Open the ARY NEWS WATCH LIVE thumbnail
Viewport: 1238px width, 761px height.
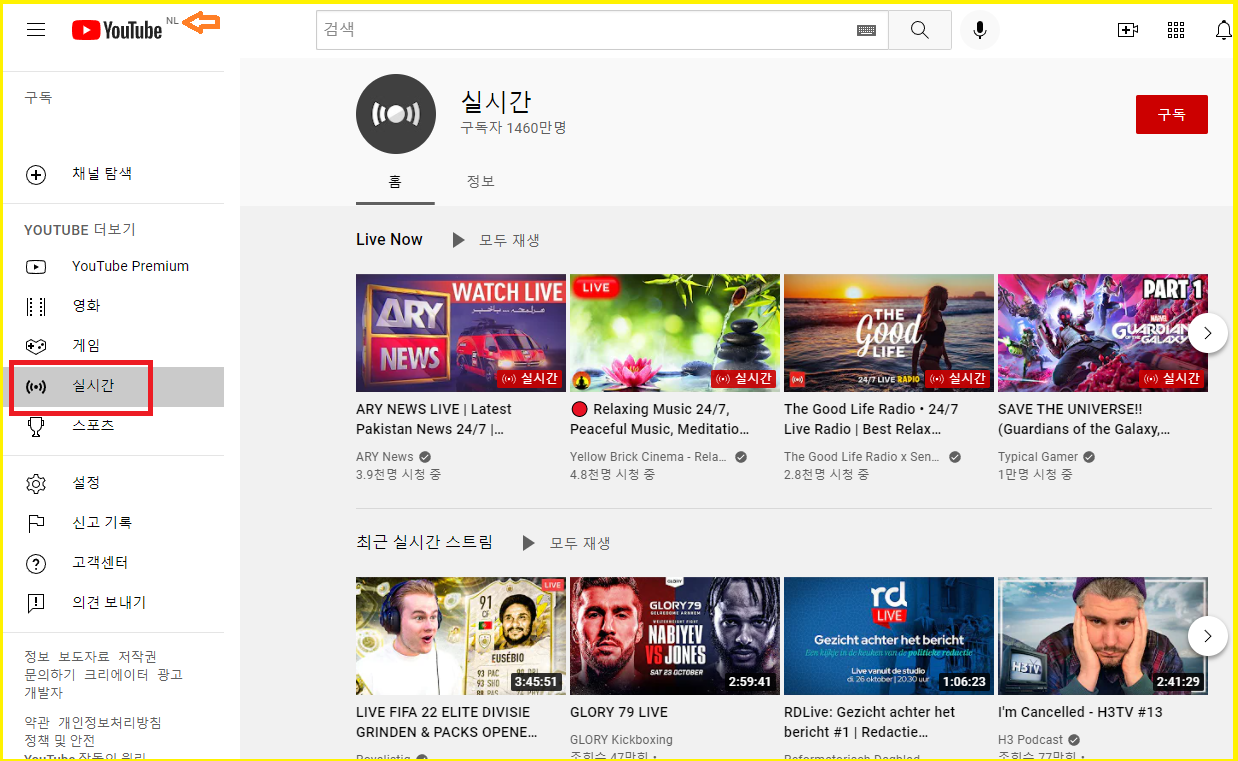click(x=461, y=333)
